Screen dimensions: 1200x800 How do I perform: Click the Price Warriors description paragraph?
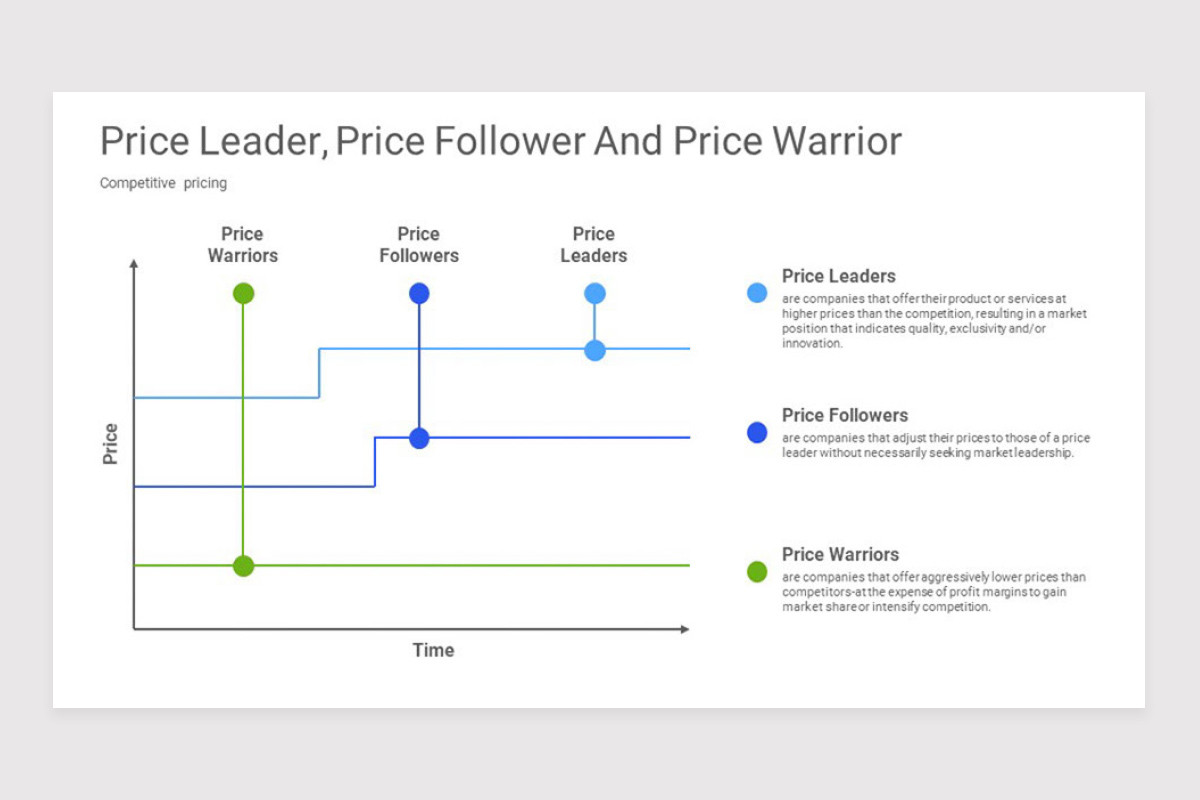pyautogui.click(x=934, y=592)
